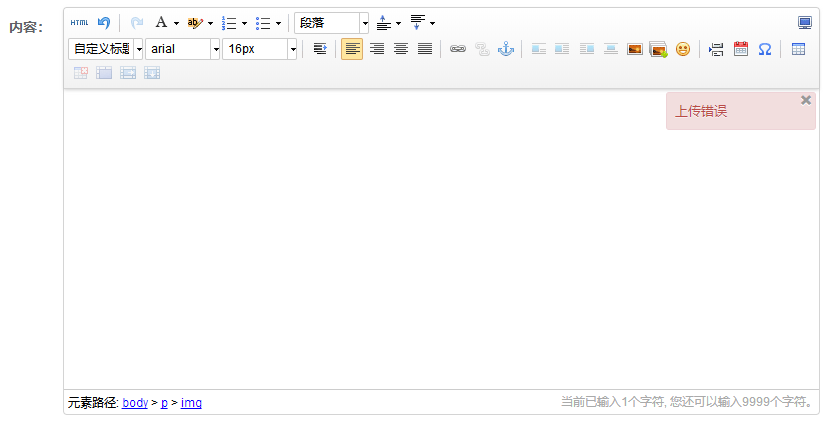Insert paragraph before table icon

point(104,73)
